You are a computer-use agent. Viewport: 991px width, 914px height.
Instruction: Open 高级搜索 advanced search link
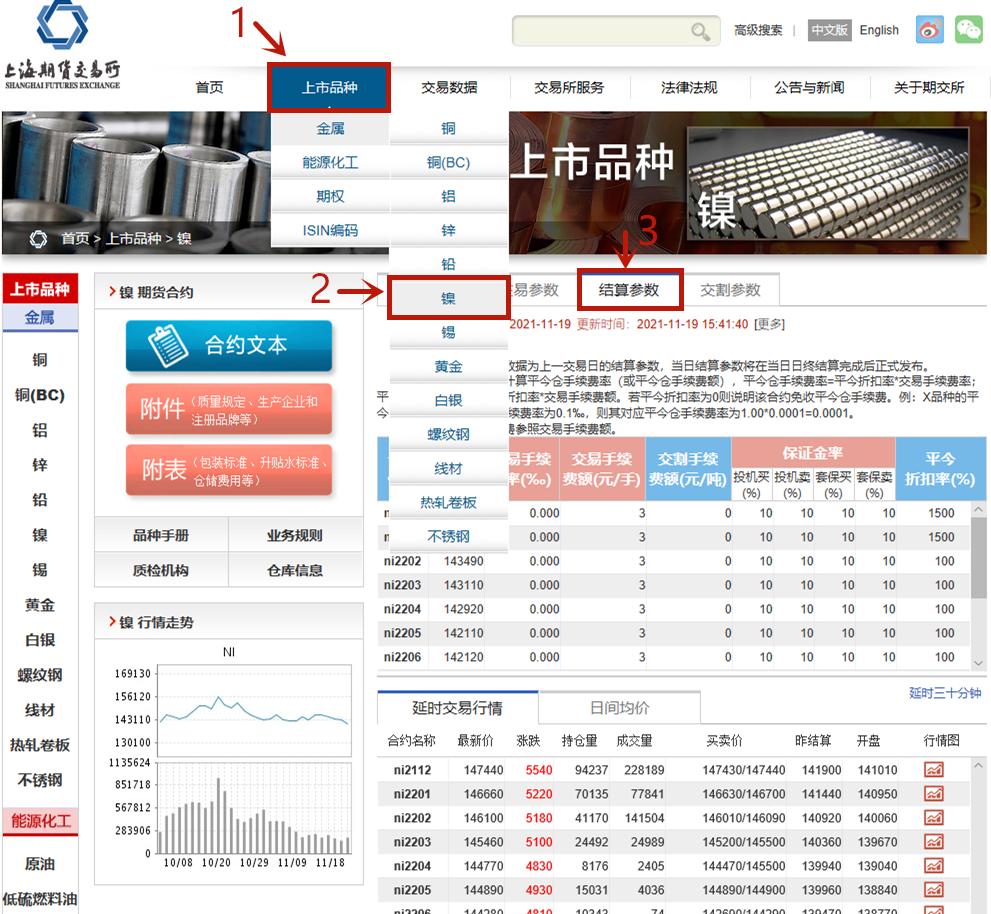point(758,30)
